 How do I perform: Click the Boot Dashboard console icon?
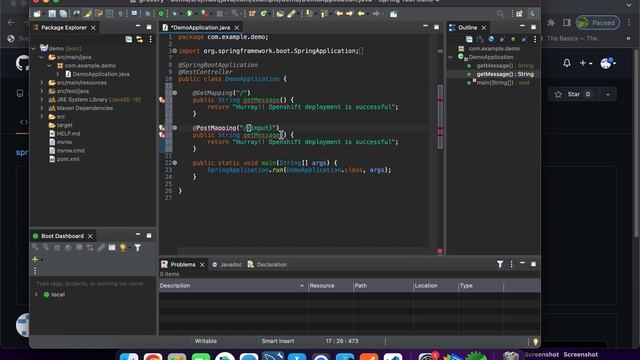coord(112,248)
